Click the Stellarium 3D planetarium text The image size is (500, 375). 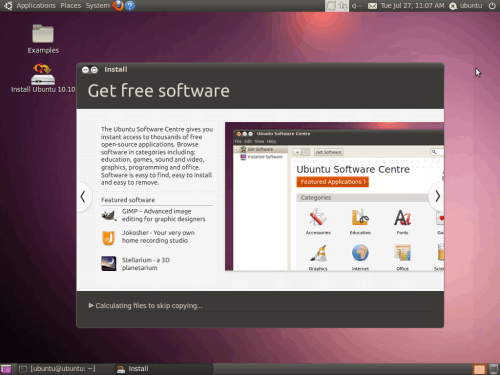[146, 264]
